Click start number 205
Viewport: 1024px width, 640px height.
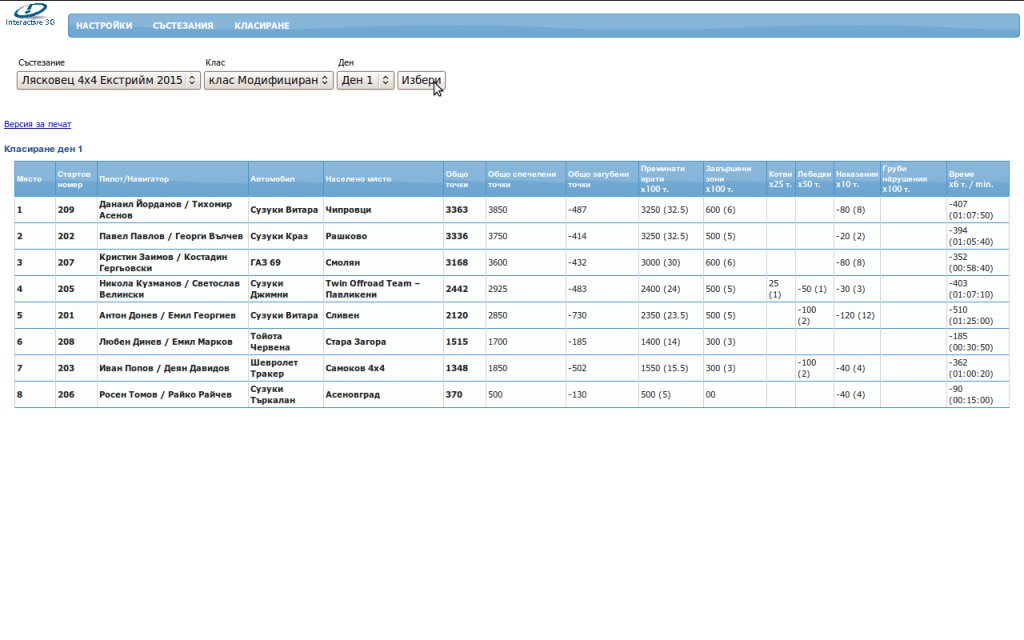coord(66,289)
